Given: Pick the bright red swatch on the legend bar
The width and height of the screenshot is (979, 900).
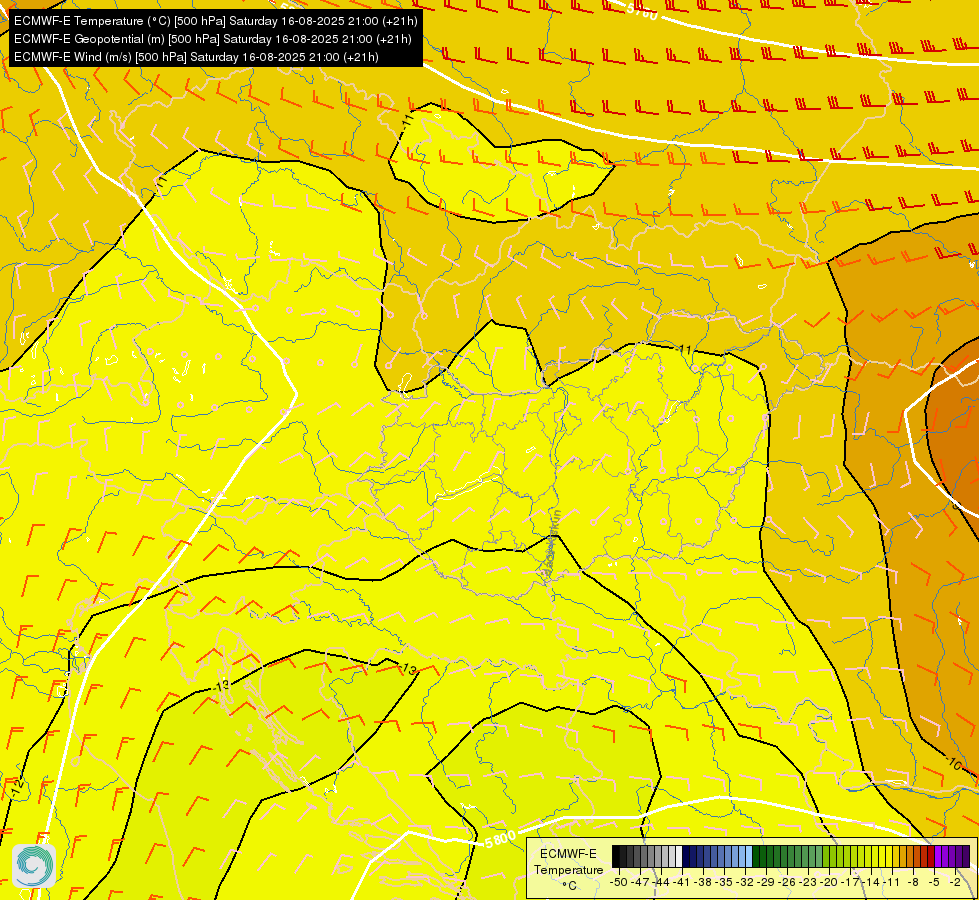Looking at the screenshot, I should pos(931,856).
